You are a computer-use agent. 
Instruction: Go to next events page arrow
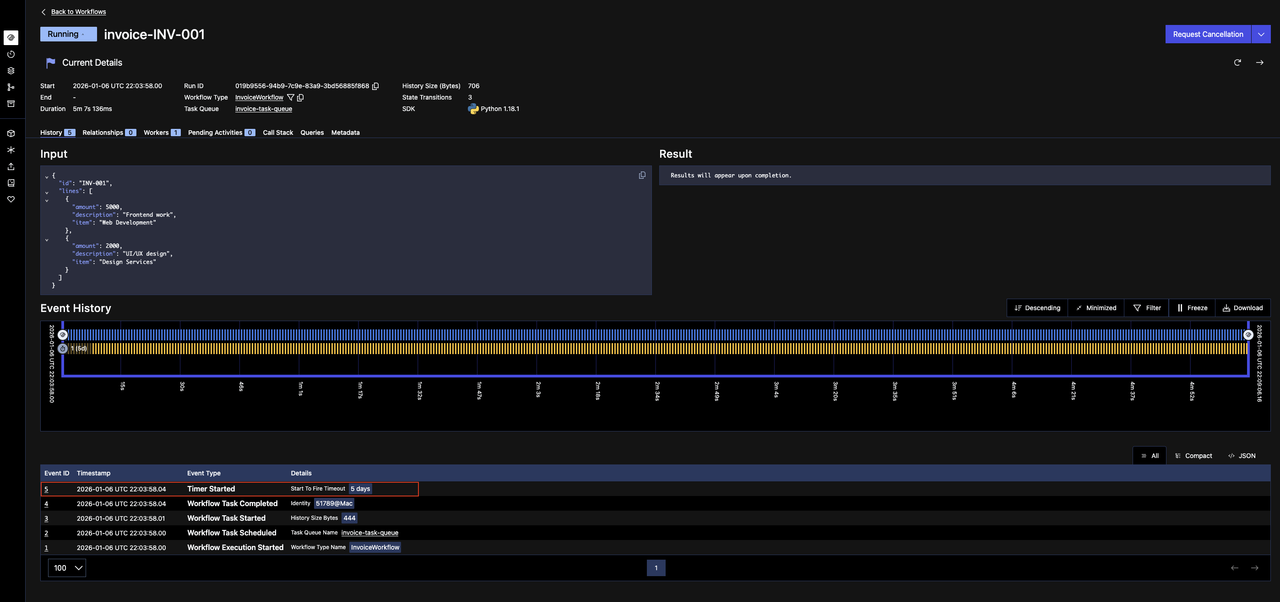[1254, 568]
